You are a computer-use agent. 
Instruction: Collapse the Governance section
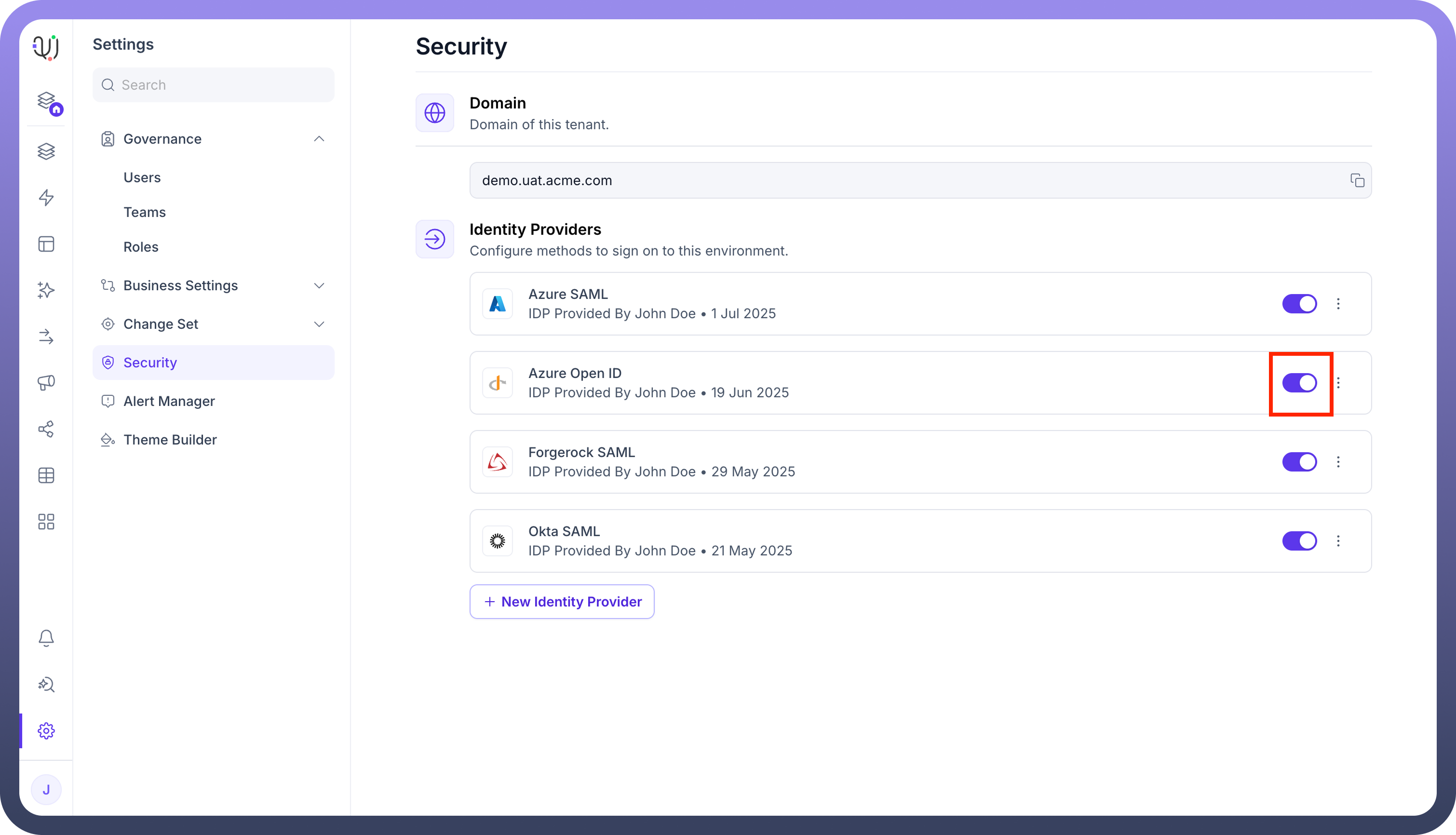(x=319, y=139)
